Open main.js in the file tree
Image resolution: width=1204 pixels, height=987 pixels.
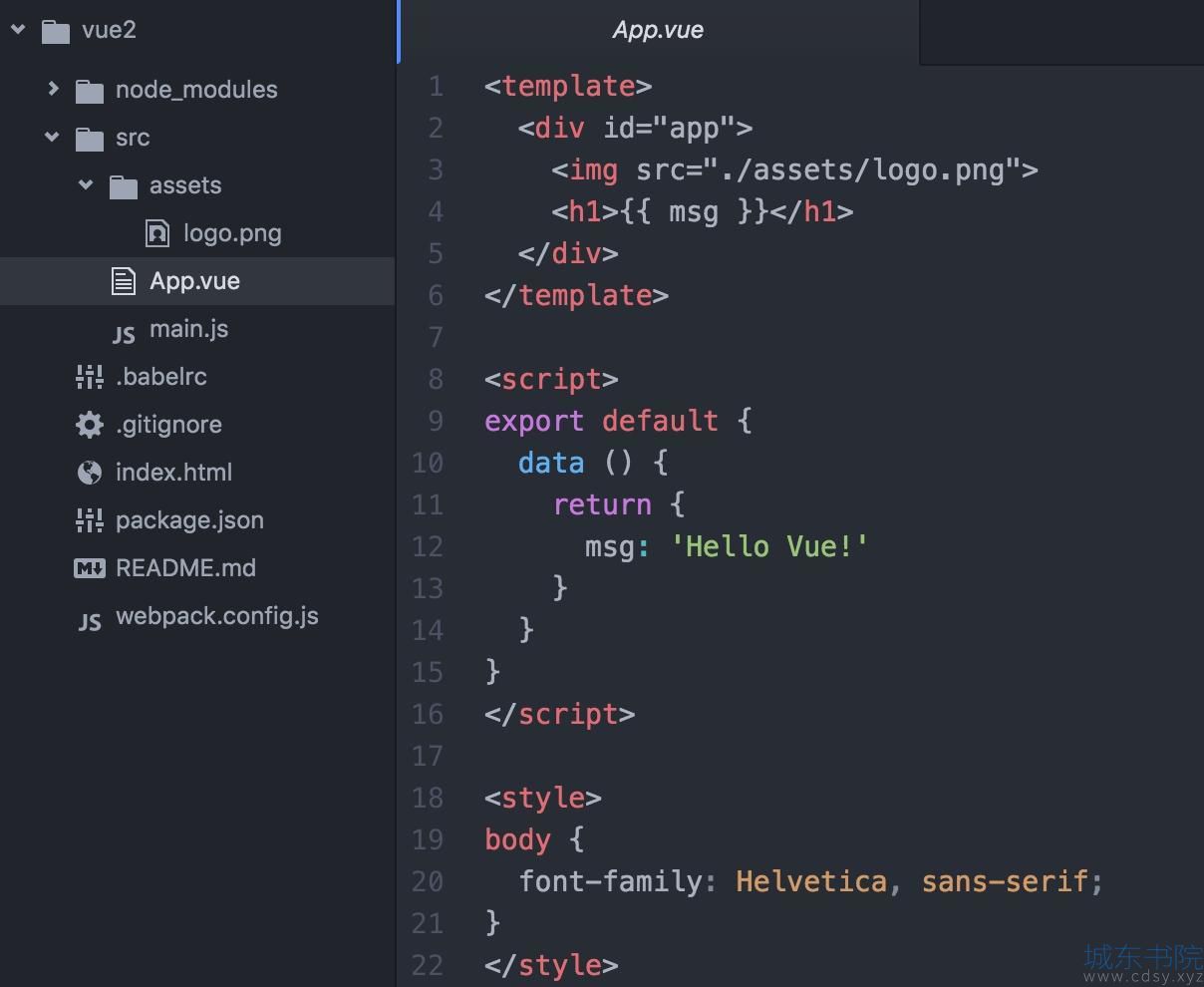tap(189, 329)
